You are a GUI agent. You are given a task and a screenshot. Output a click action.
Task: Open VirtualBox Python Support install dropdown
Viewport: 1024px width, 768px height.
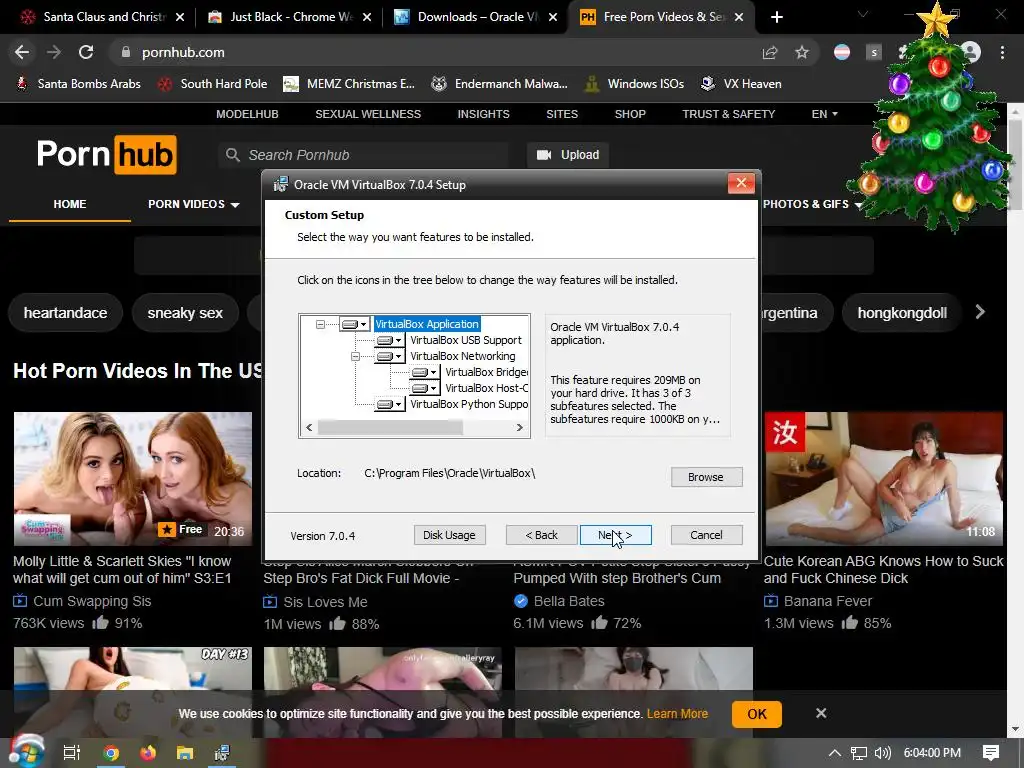(389, 404)
